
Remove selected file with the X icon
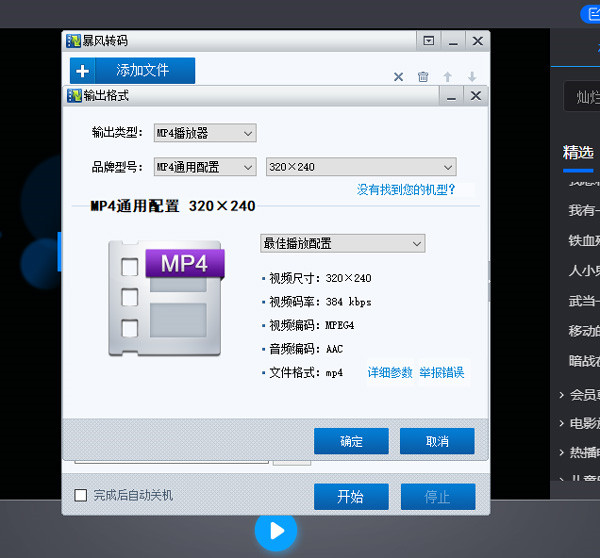point(398,77)
